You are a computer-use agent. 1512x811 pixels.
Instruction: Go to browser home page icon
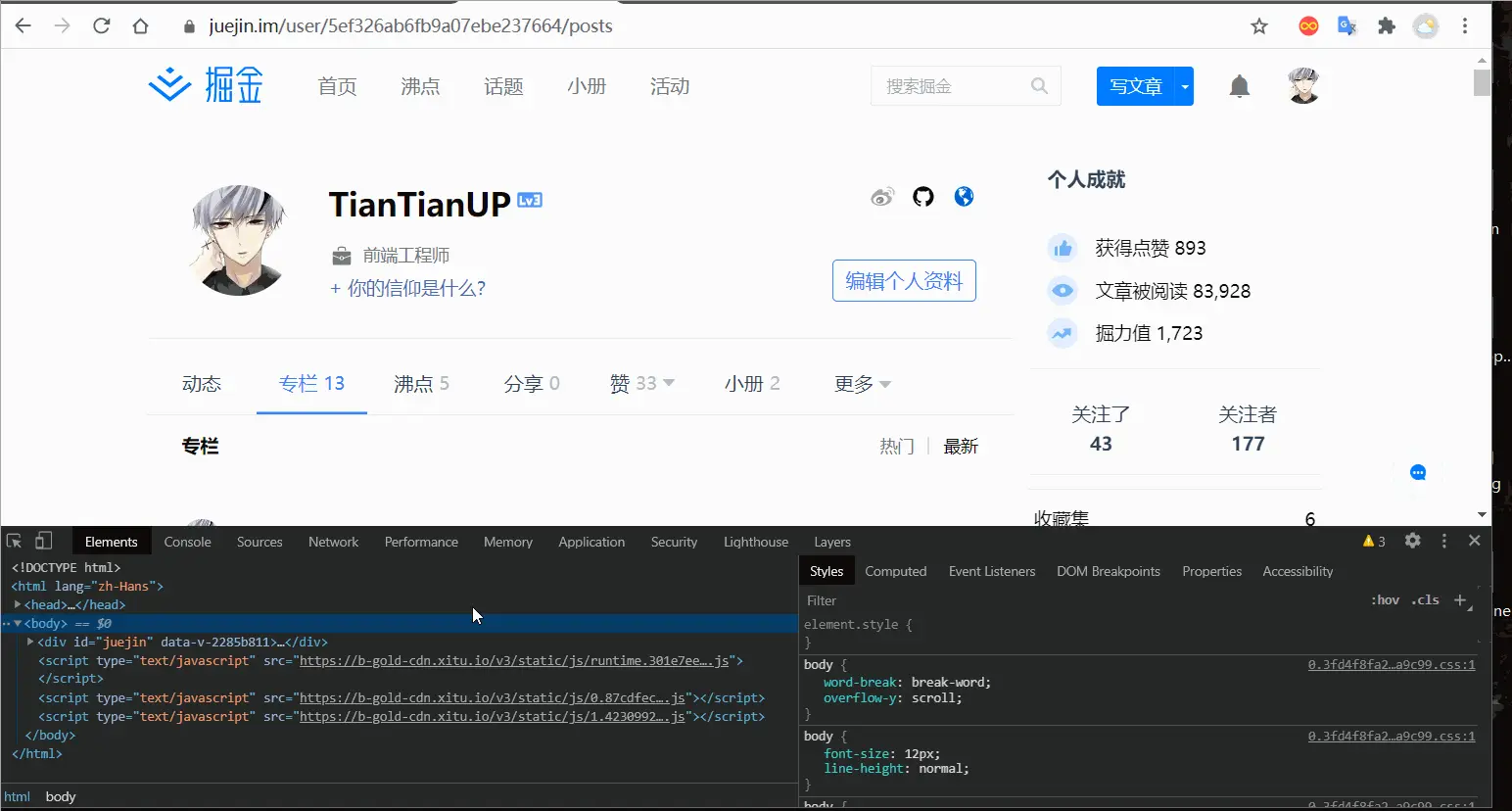click(x=140, y=26)
